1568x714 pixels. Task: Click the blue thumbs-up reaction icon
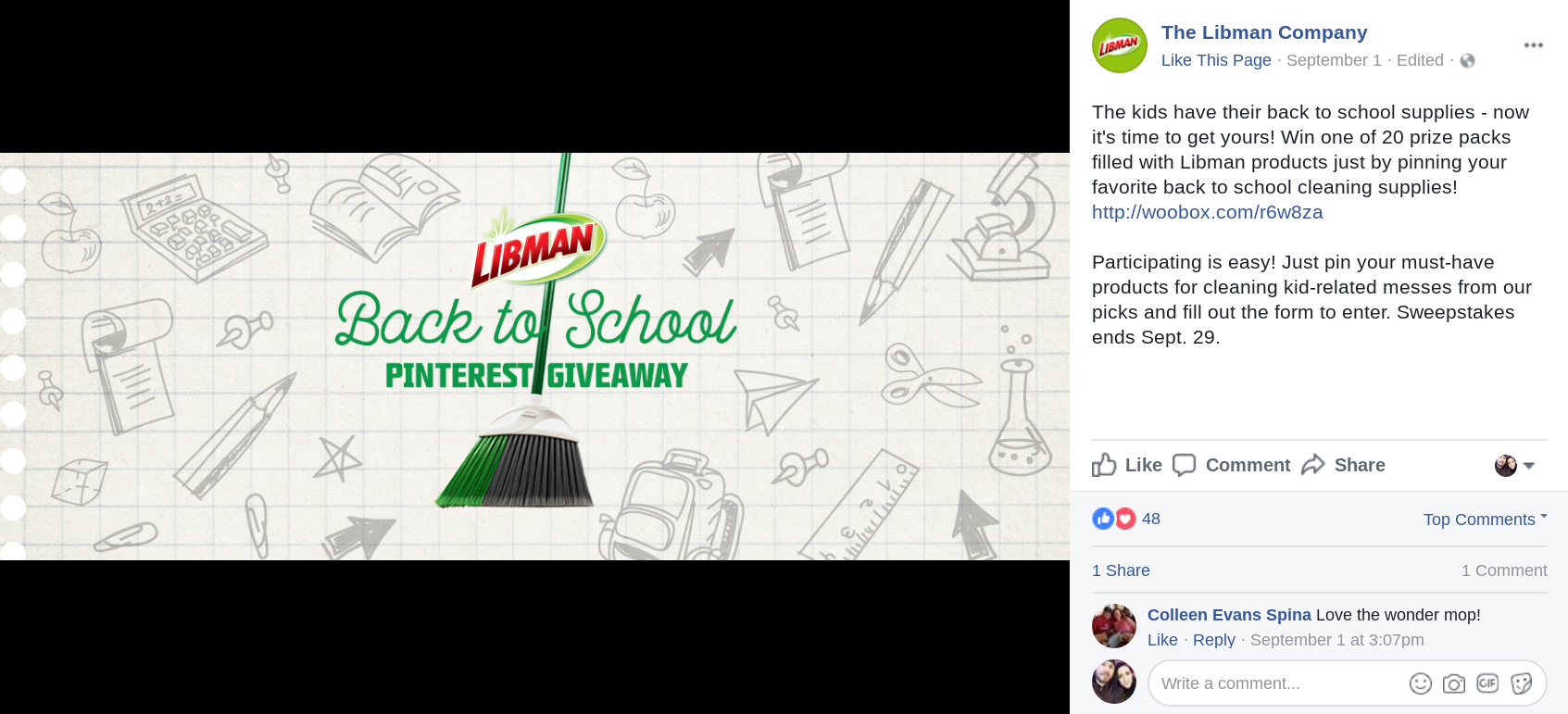pyautogui.click(x=1103, y=519)
